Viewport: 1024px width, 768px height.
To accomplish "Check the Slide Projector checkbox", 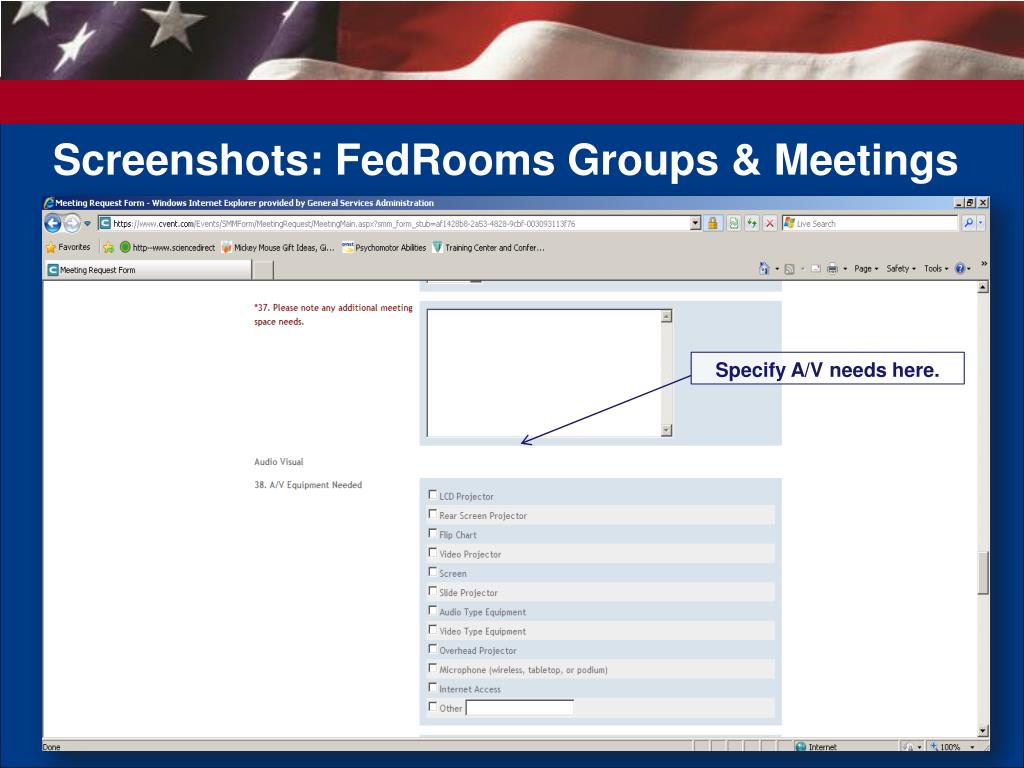I will pos(432,591).
